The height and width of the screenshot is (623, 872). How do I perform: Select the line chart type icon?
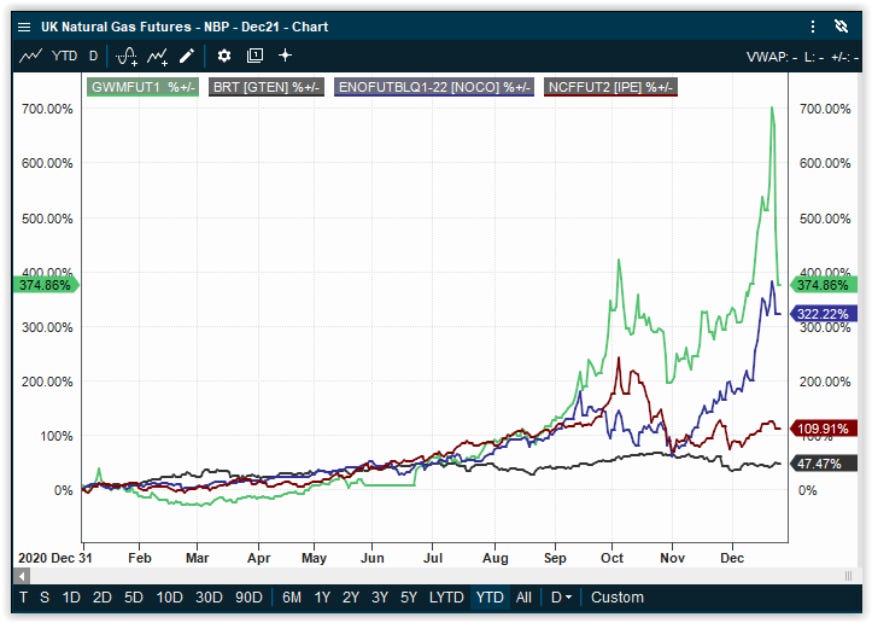31,56
